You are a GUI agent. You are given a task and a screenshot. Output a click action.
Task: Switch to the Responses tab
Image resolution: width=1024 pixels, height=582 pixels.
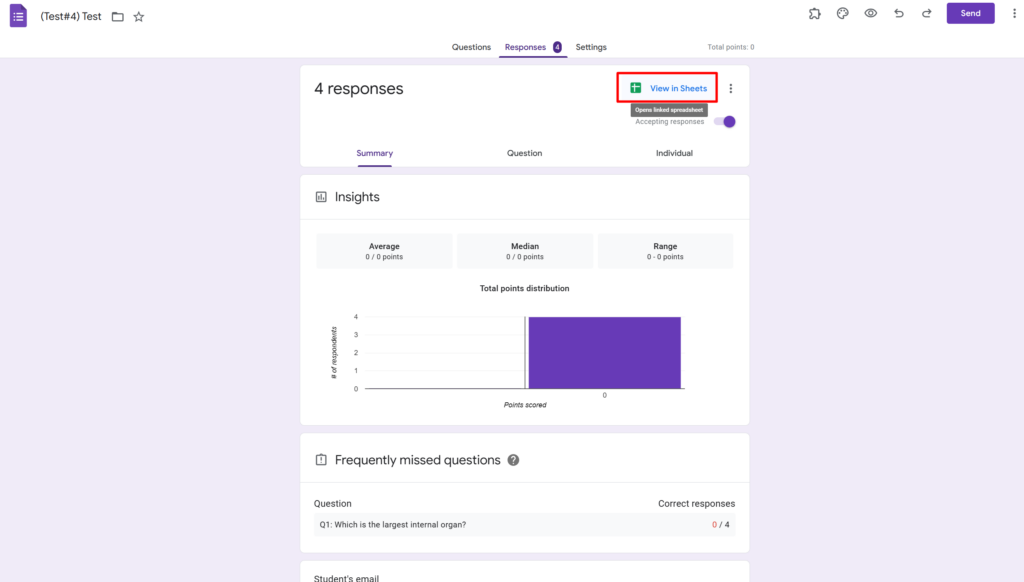525,47
